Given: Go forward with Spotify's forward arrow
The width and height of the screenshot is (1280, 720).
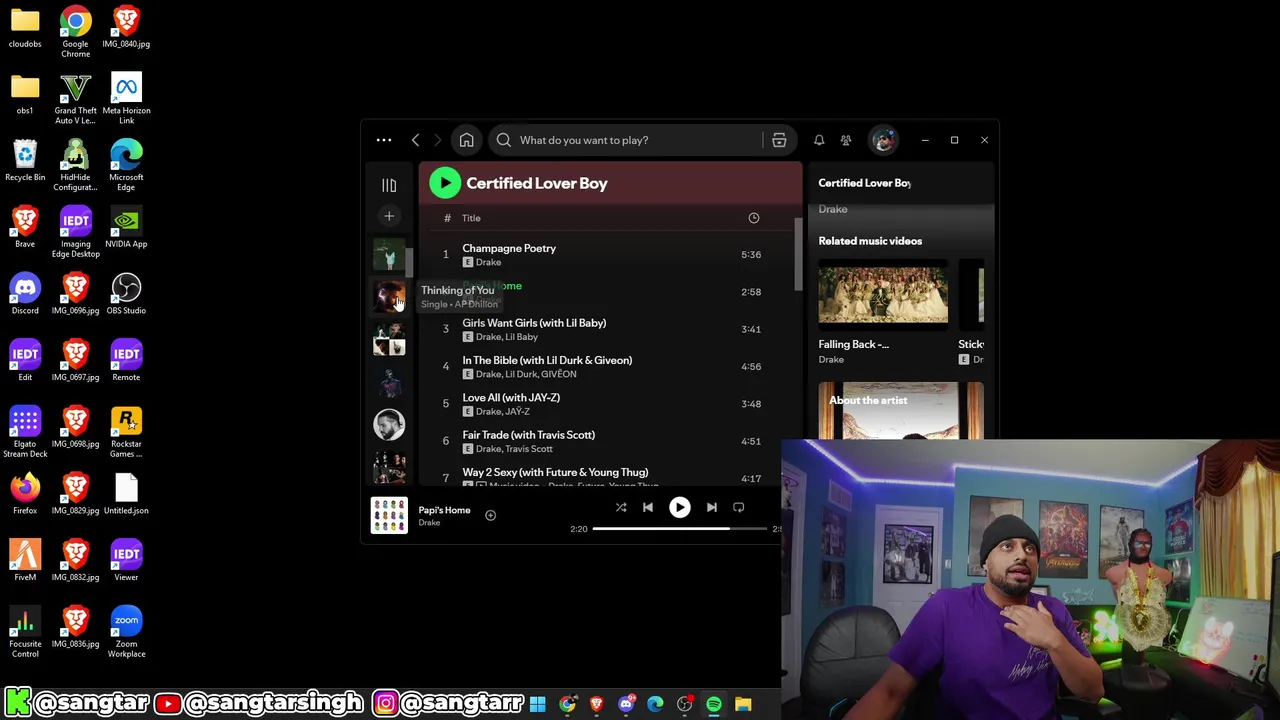Looking at the screenshot, I should [x=437, y=140].
